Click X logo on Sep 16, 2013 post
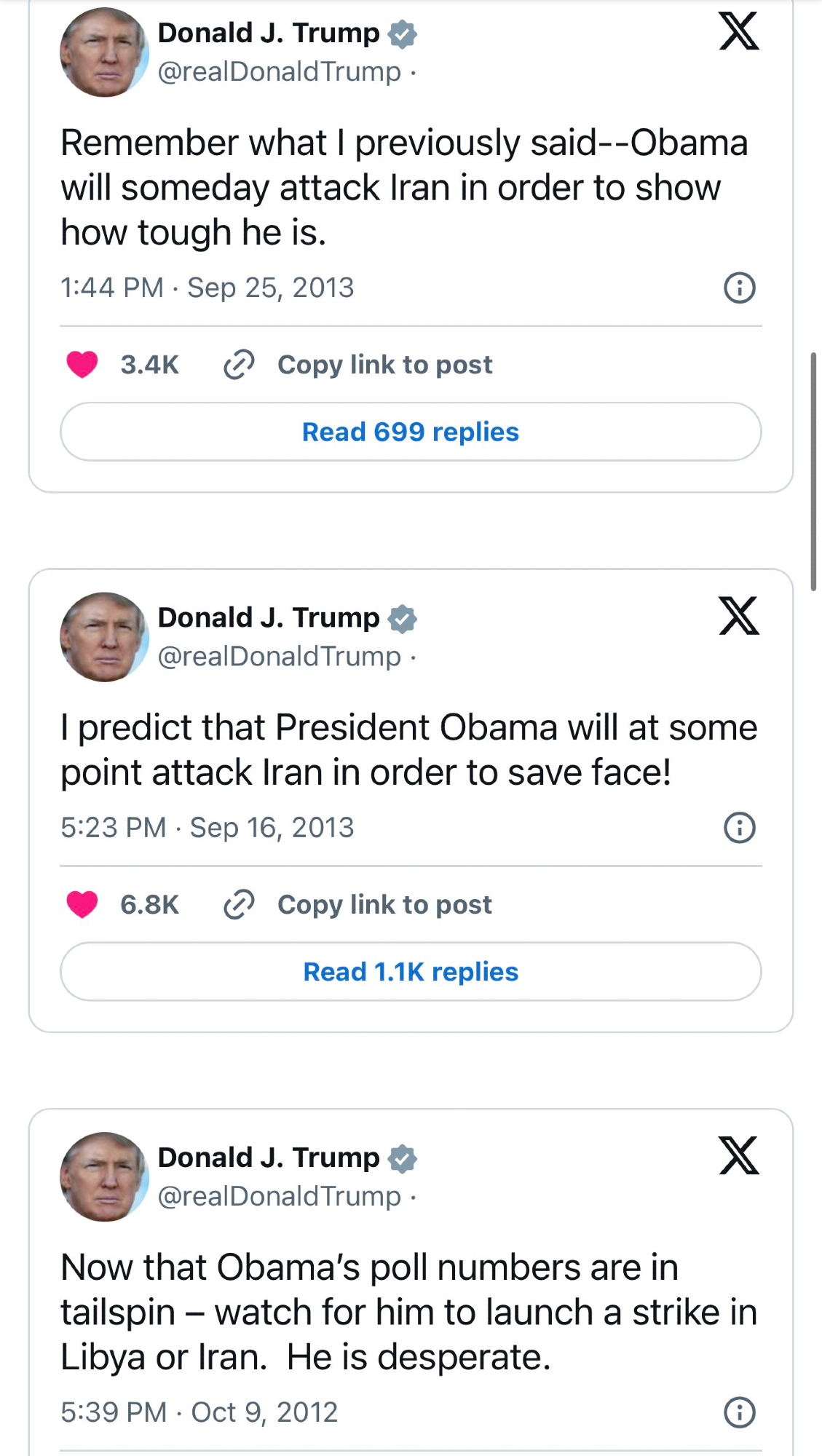 coord(739,616)
